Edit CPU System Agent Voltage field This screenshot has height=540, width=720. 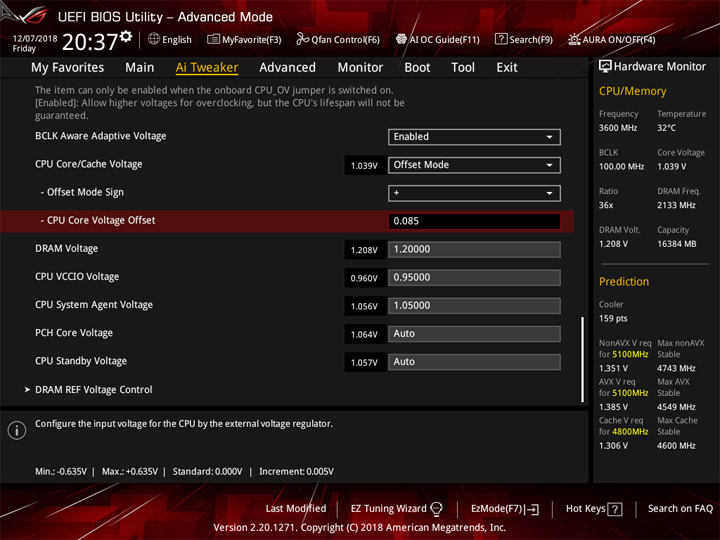pos(474,305)
